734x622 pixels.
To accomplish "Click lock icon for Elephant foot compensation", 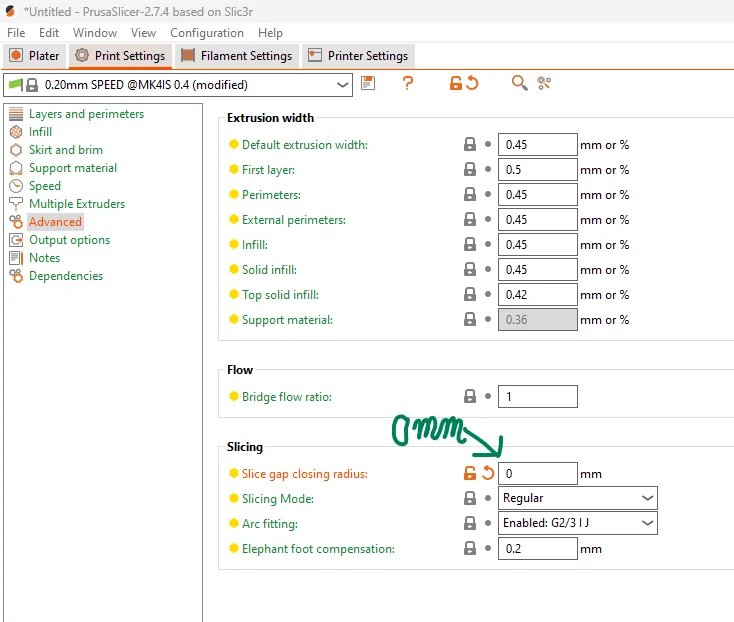I will (x=470, y=549).
